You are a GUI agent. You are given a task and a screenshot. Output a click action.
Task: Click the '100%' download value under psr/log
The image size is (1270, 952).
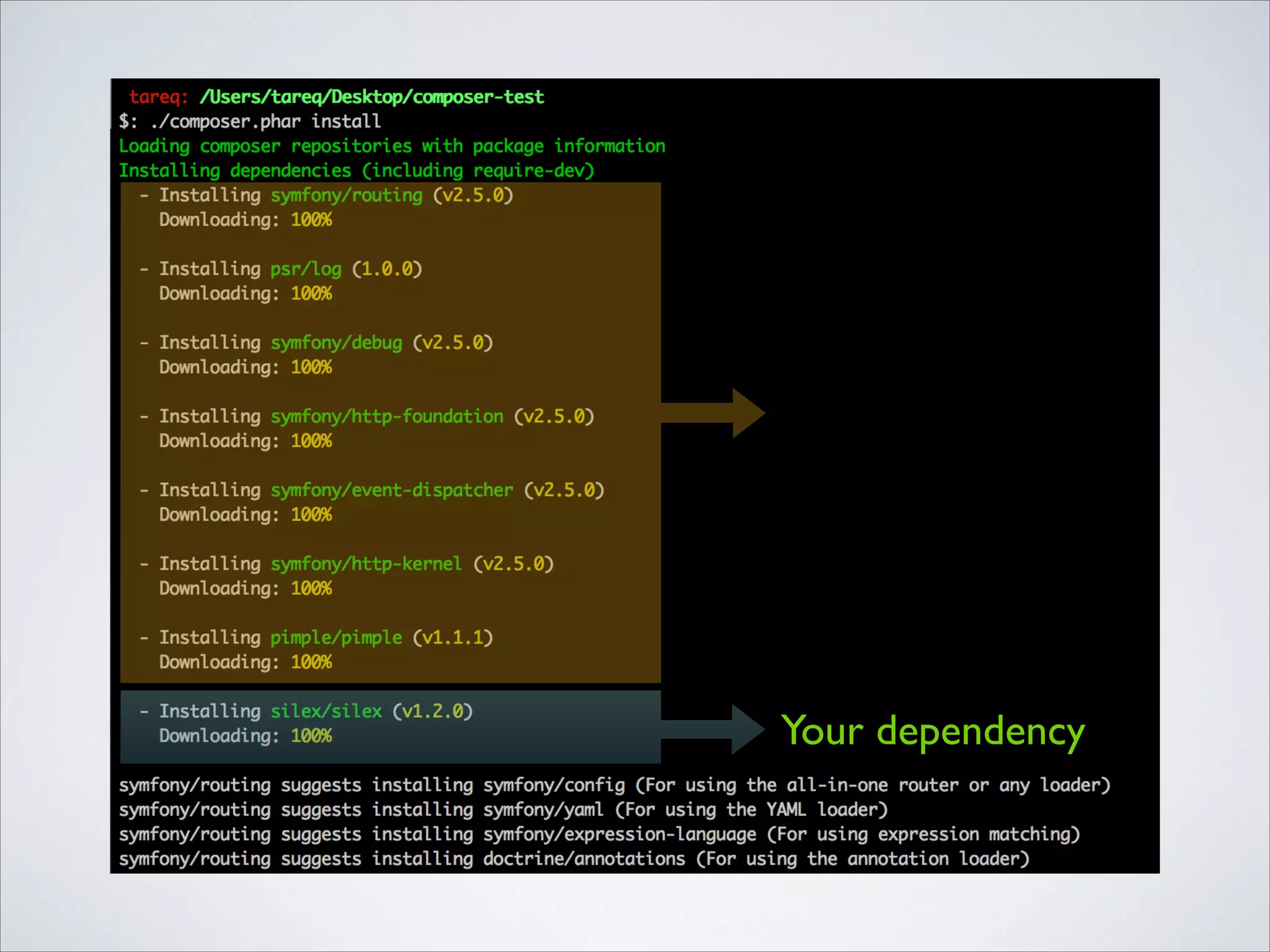311,293
